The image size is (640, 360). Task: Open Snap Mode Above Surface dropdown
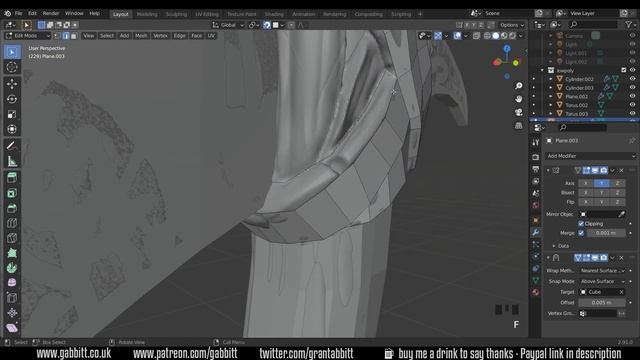click(x=602, y=281)
